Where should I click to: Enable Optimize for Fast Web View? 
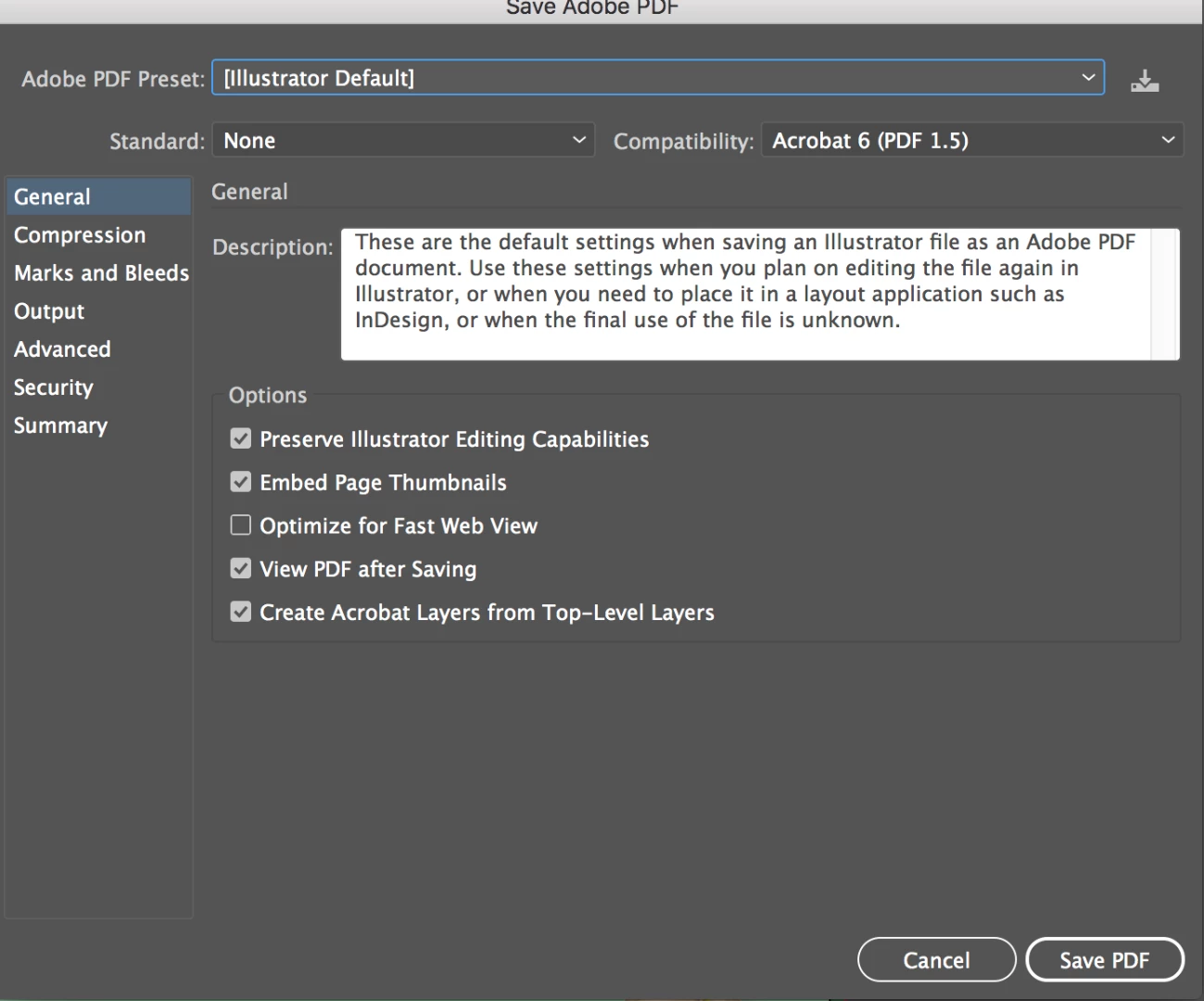pyautogui.click(x=241, y=526)
